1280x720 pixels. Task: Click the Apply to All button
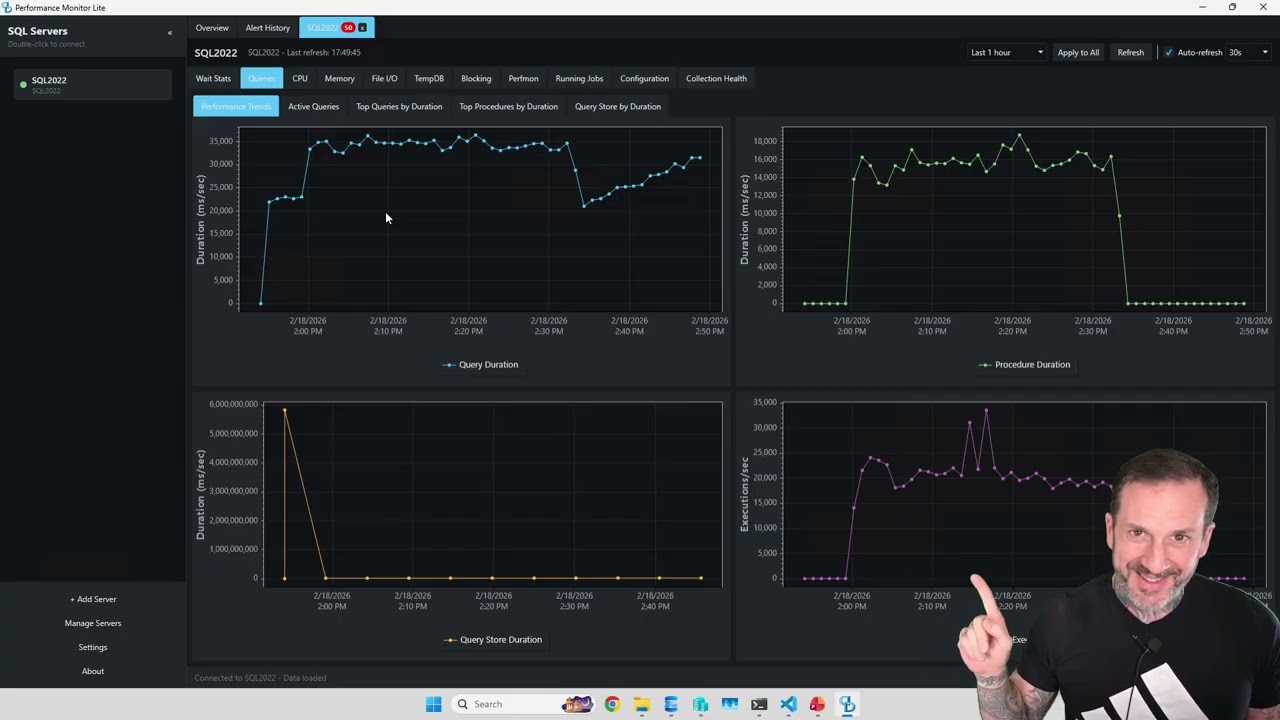tap(1078, 52)
